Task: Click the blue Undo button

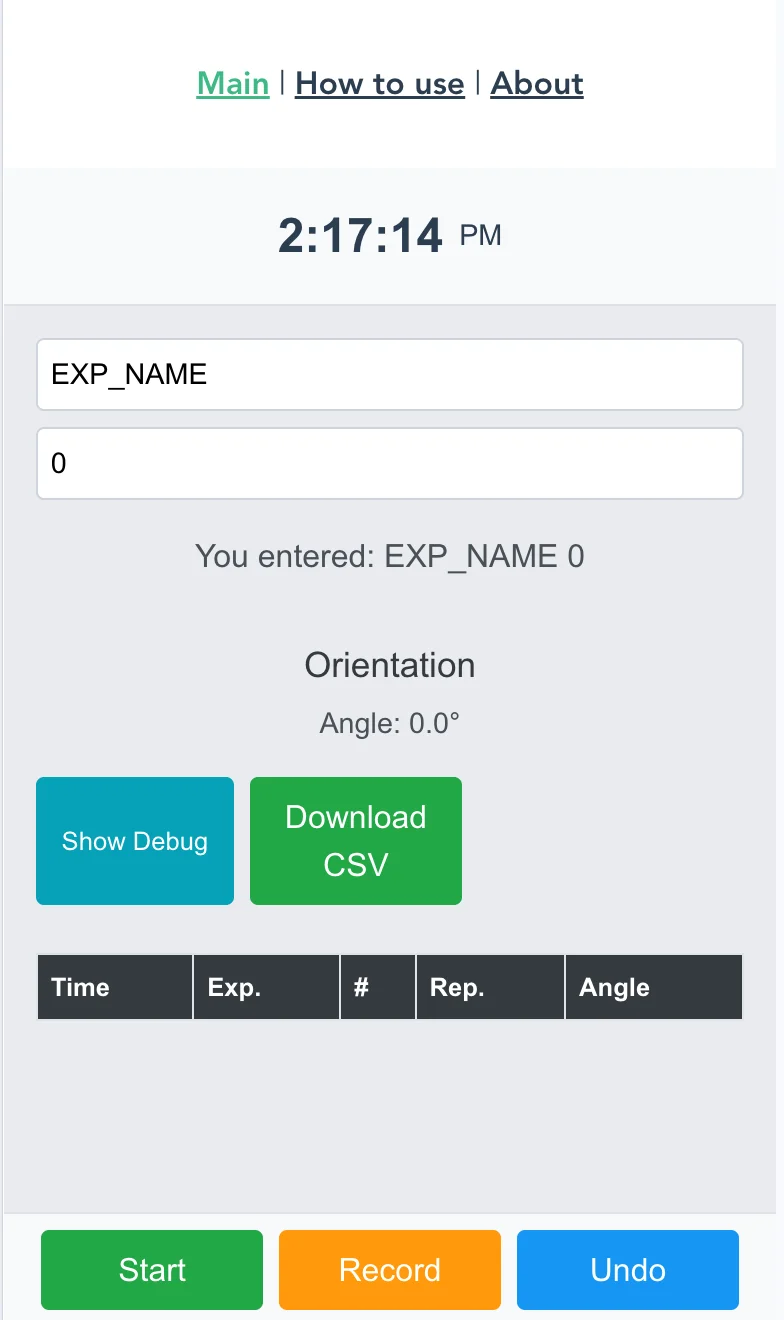Action: (628, 1270)
